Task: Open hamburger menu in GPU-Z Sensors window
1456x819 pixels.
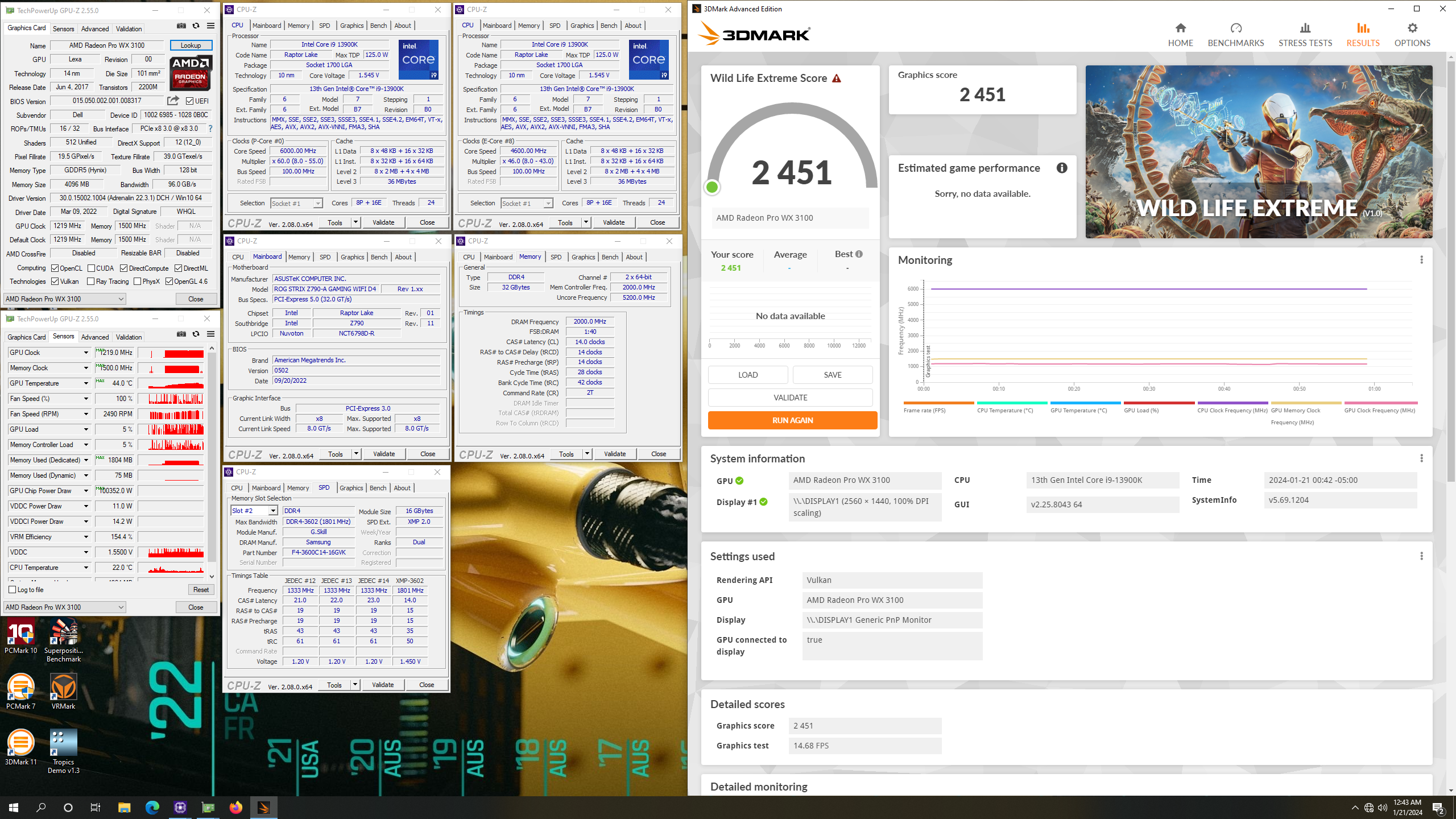Action: [210, 334]
